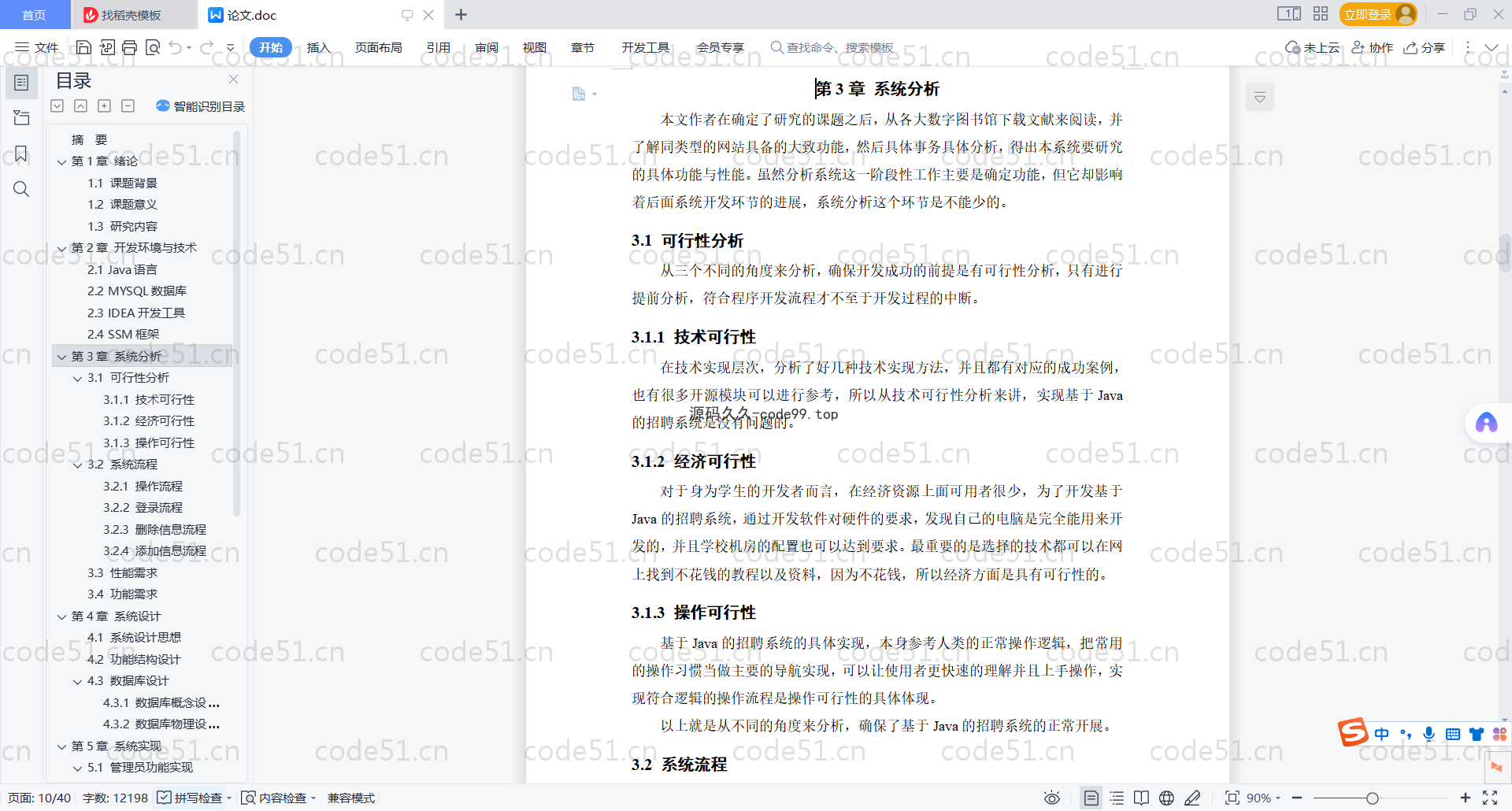This screenshot has height=811, width=1512.
Task: Click the not-uploaded cloud status icon
Action: point(1312,47)
